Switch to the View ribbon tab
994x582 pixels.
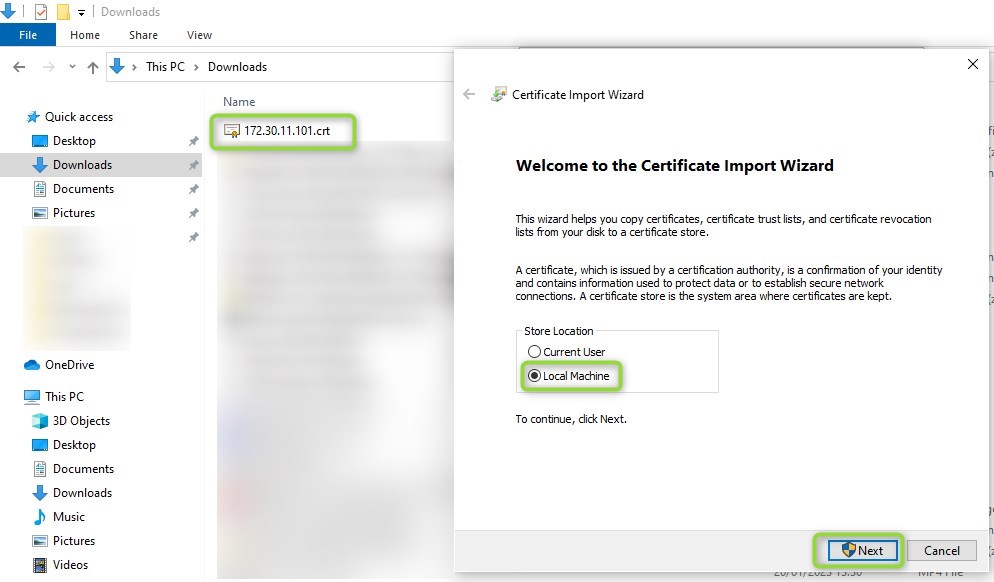pyautogui.click(x=199, y=35)
